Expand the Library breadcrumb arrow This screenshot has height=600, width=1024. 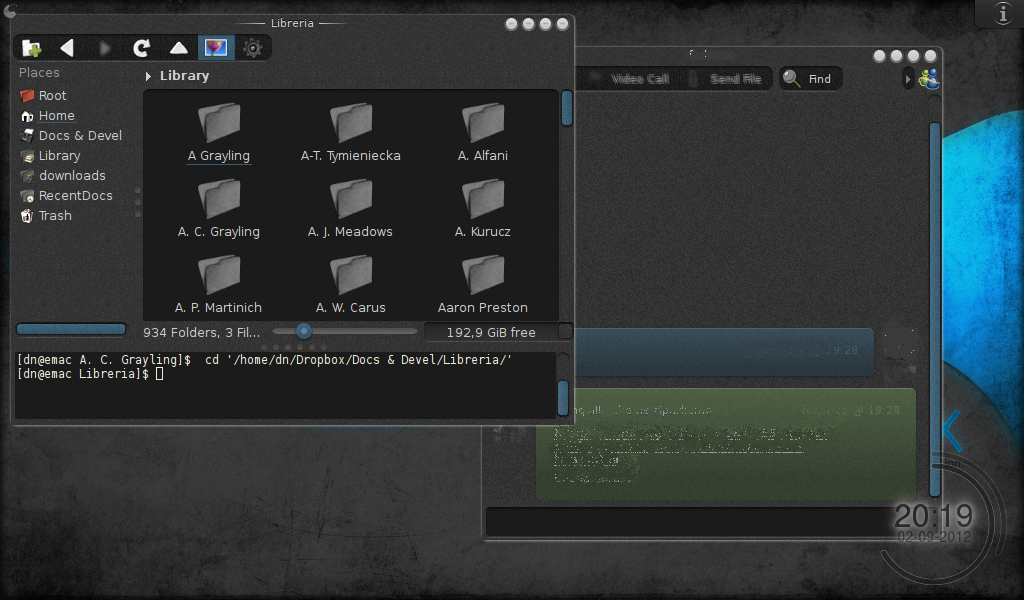coord(148,76)
